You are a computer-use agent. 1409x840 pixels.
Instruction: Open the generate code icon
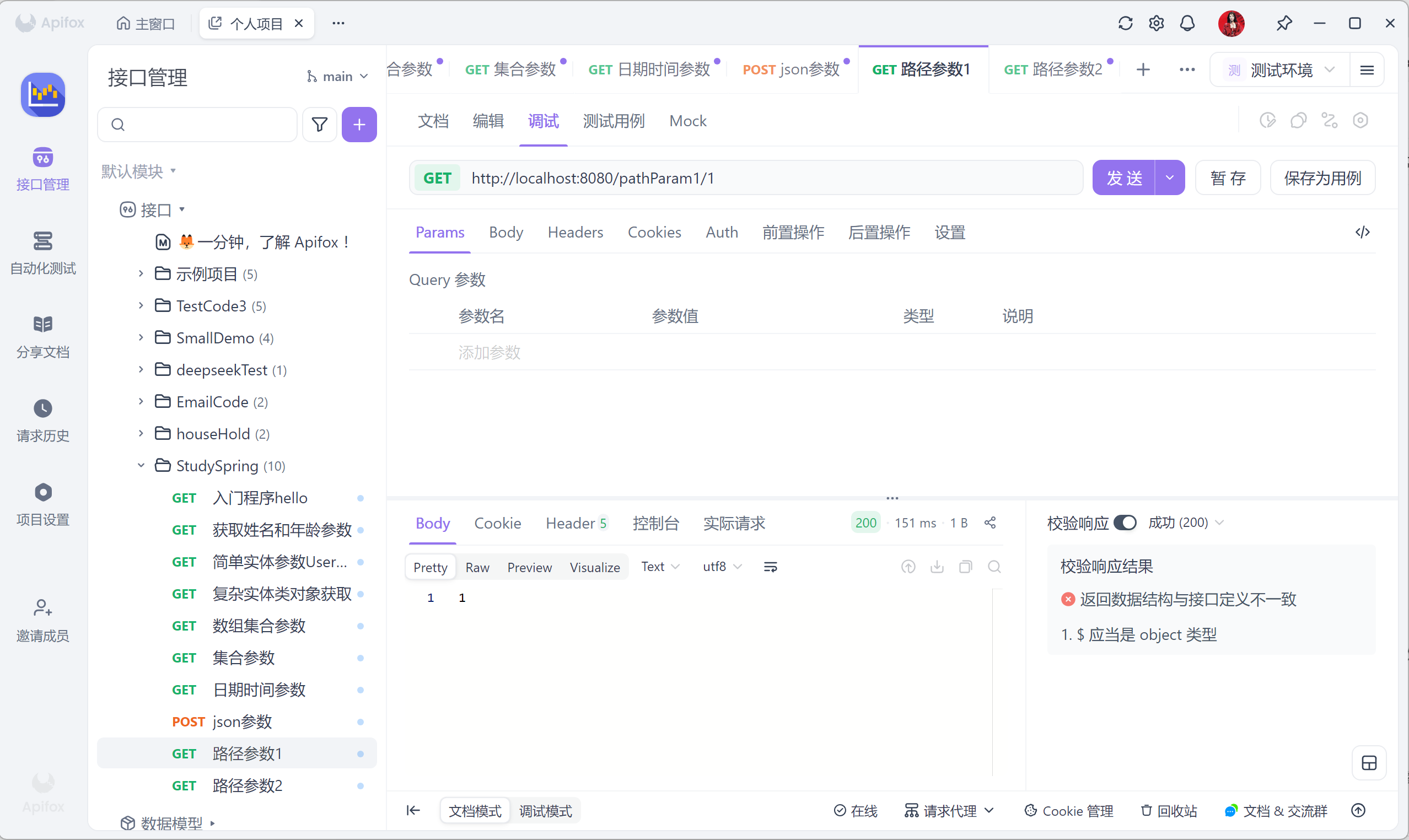[x=1362, y=232]
